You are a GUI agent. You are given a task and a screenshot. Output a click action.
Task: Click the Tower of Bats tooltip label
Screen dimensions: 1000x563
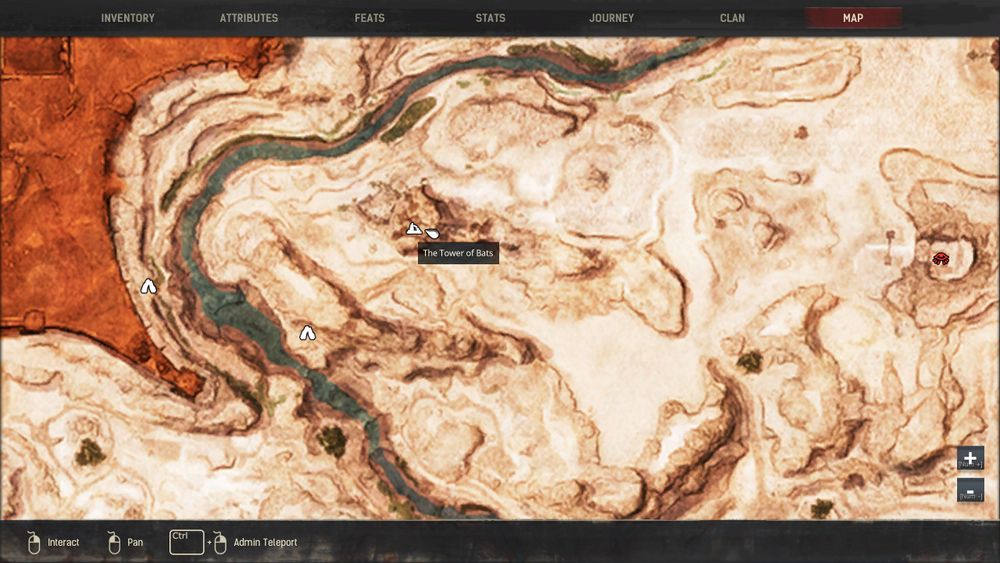[457, 254]
